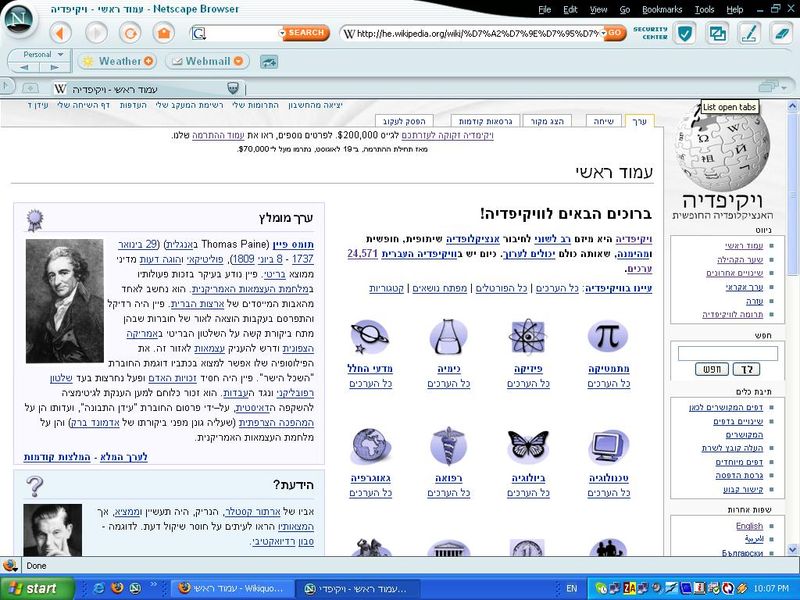Open the list open tabs icon
This screenshot has height=600, width=800.
tap(768, 87)
